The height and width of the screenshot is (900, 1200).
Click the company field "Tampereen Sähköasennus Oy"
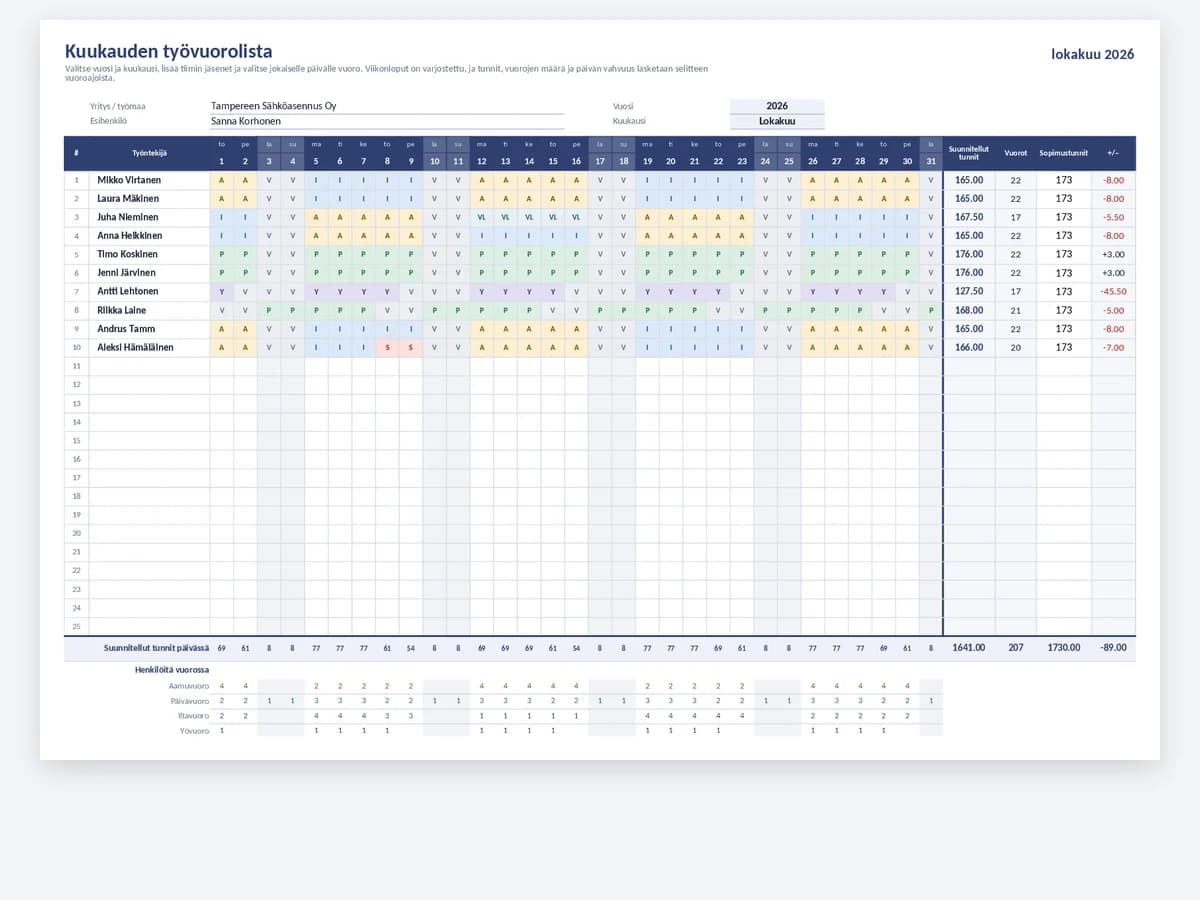click(x=387, y=106)
